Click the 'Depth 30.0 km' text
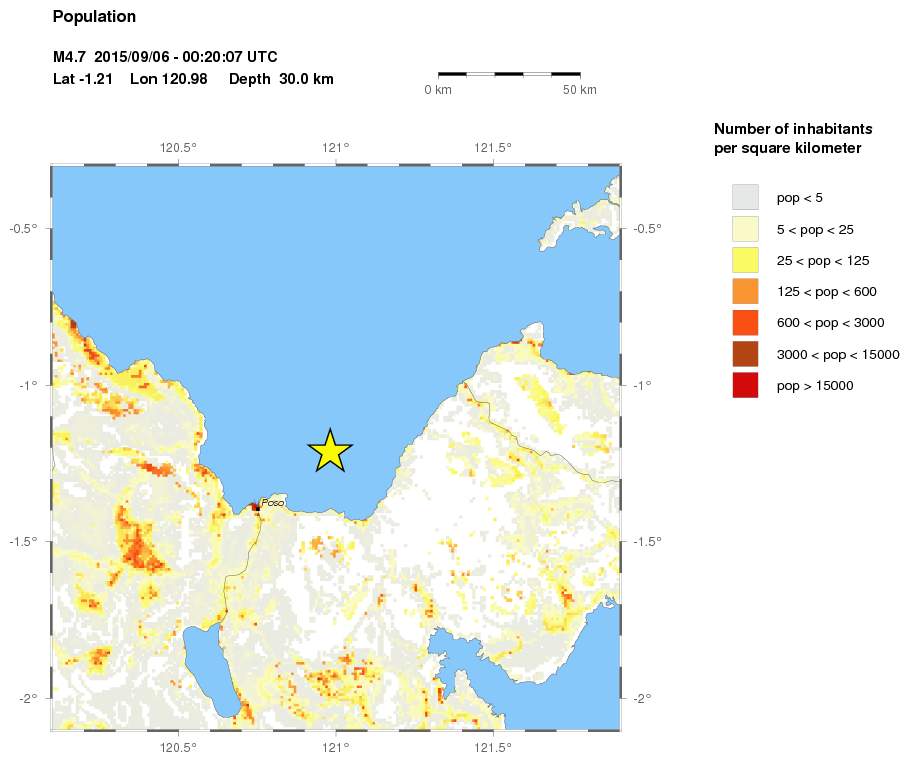910x762 pixels. pyautogui.click(x=281, y=79)
